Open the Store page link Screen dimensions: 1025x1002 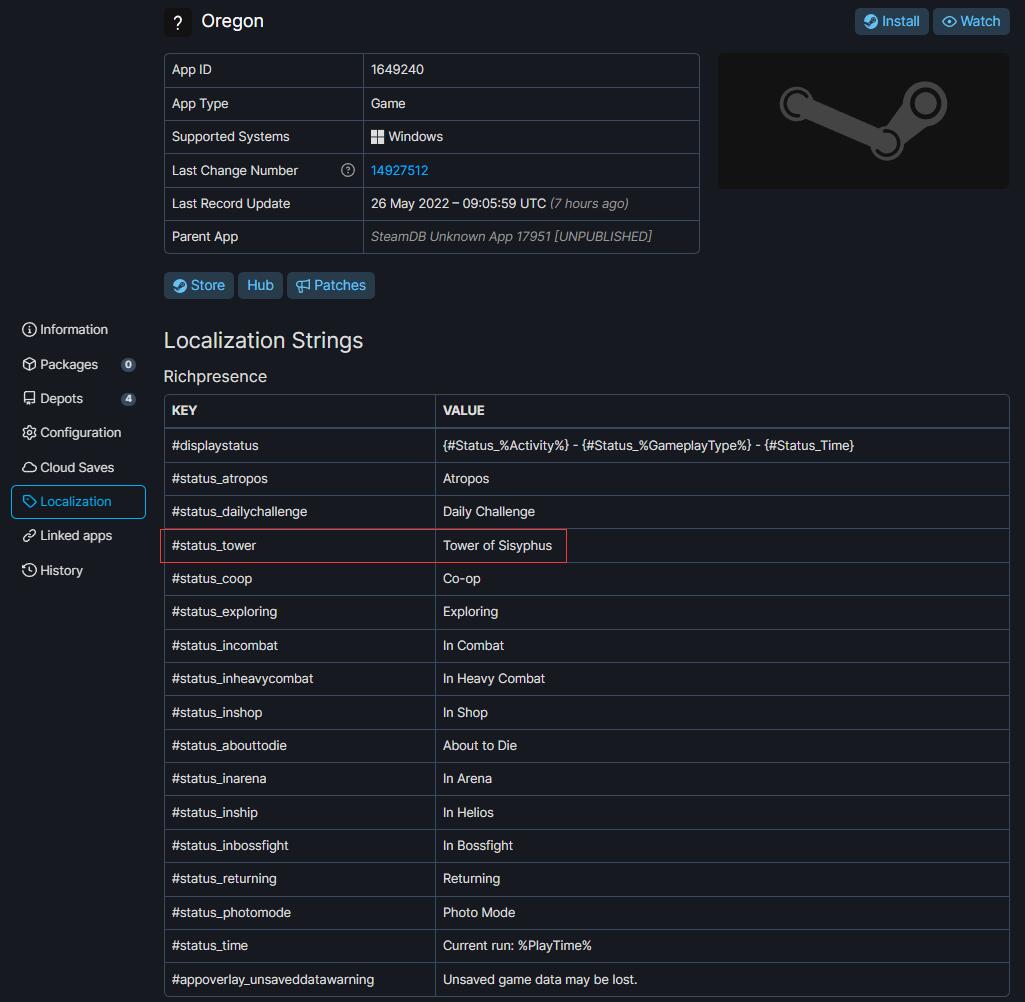click(199, 286)
